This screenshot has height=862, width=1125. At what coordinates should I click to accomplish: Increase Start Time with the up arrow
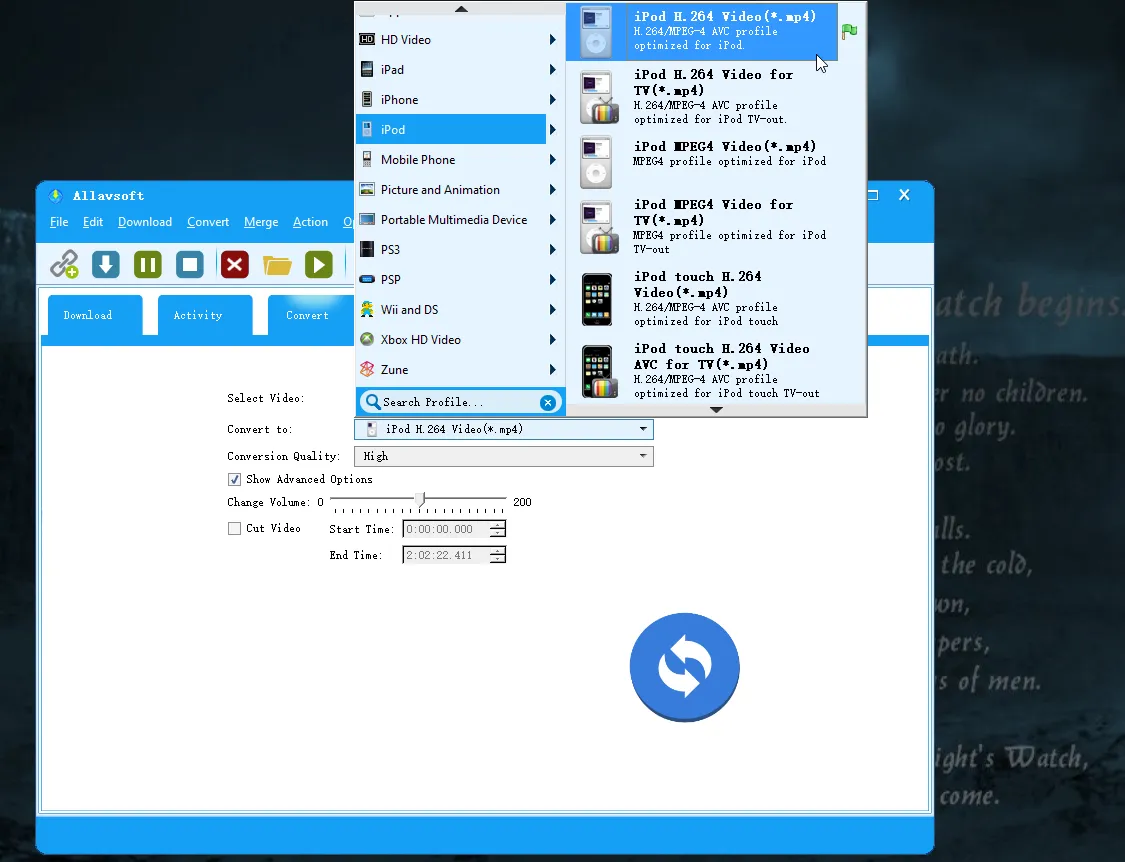tap(497, 525)
